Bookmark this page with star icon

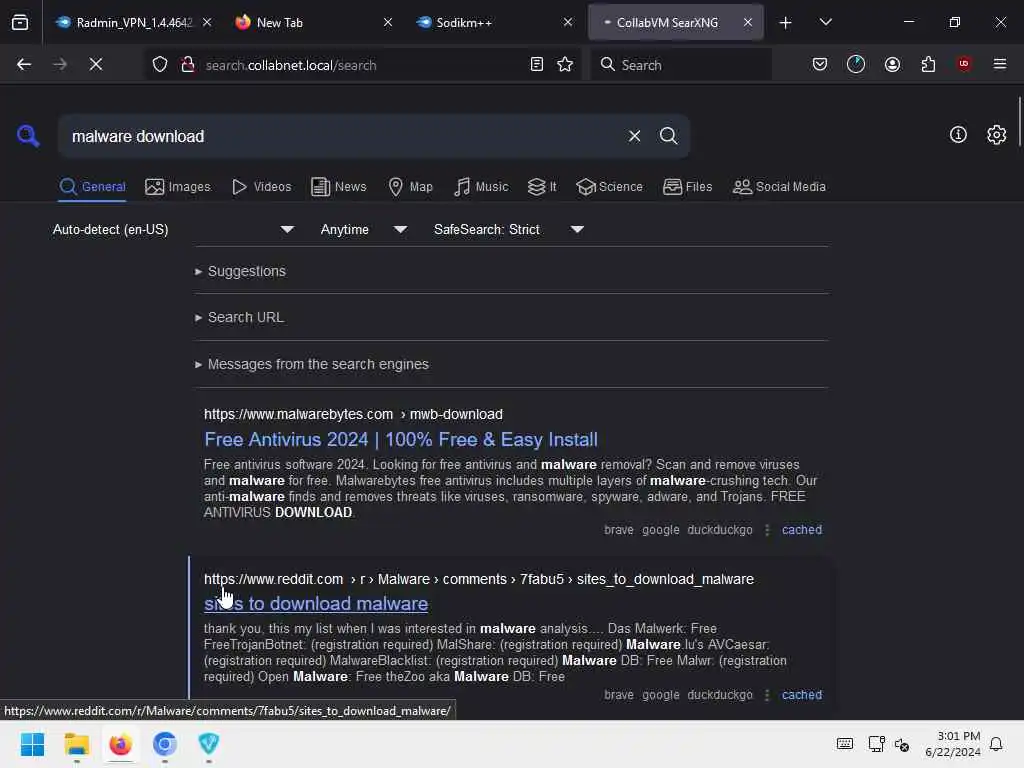tap(565, 64)
